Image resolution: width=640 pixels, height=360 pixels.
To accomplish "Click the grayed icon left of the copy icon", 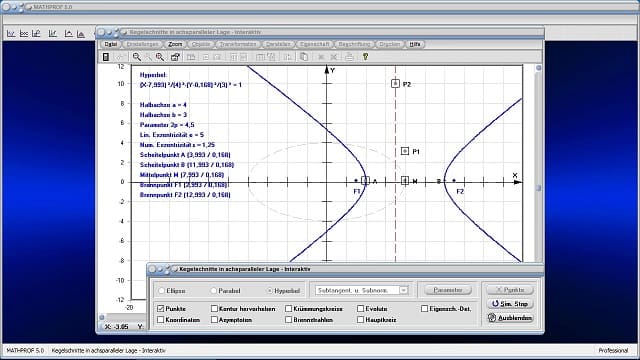I will [288, 57].
